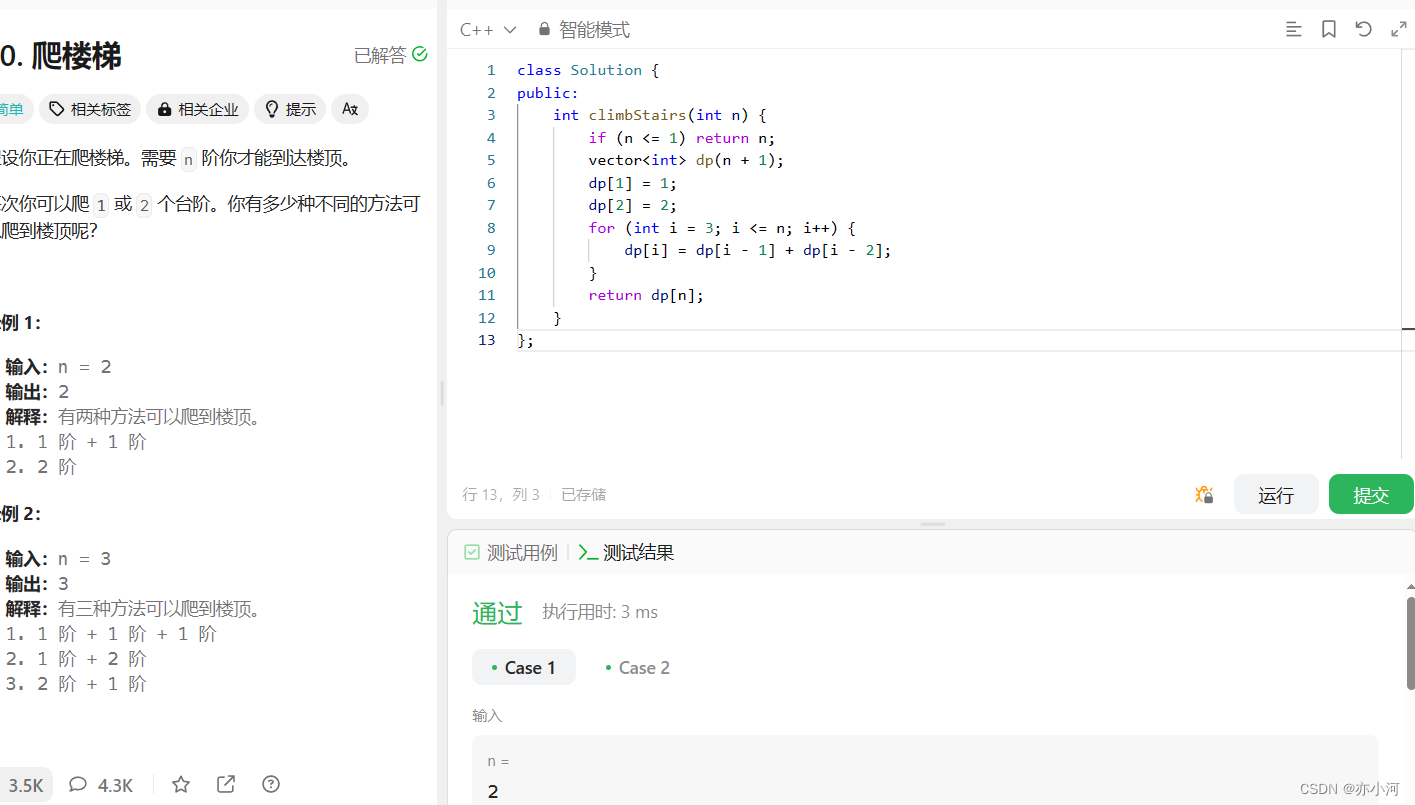Show the 提示 hint
Screen dimensions: 1415x805
tap(290, 109)
